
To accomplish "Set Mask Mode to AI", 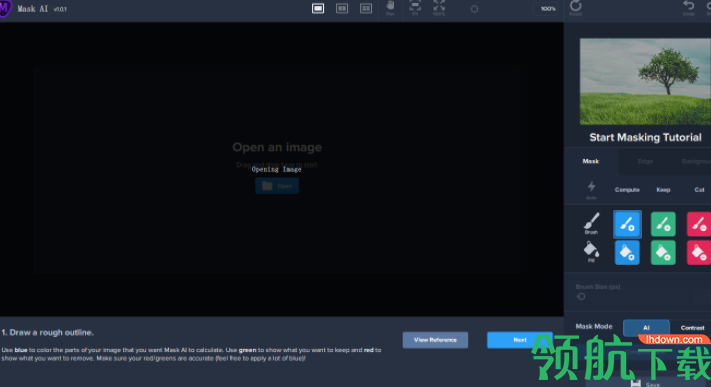I will pos(646,328).
